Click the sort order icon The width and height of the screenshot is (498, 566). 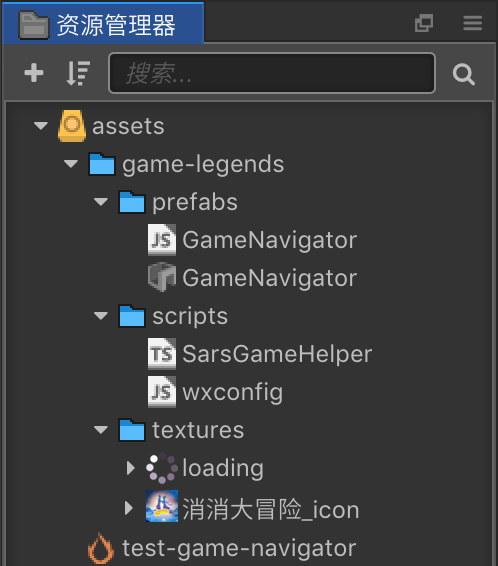coord(78,73)
